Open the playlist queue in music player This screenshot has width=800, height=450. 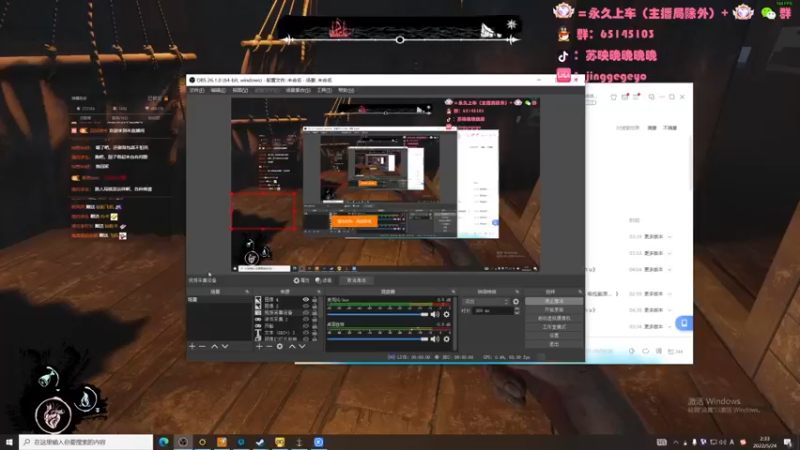[675, 351]
